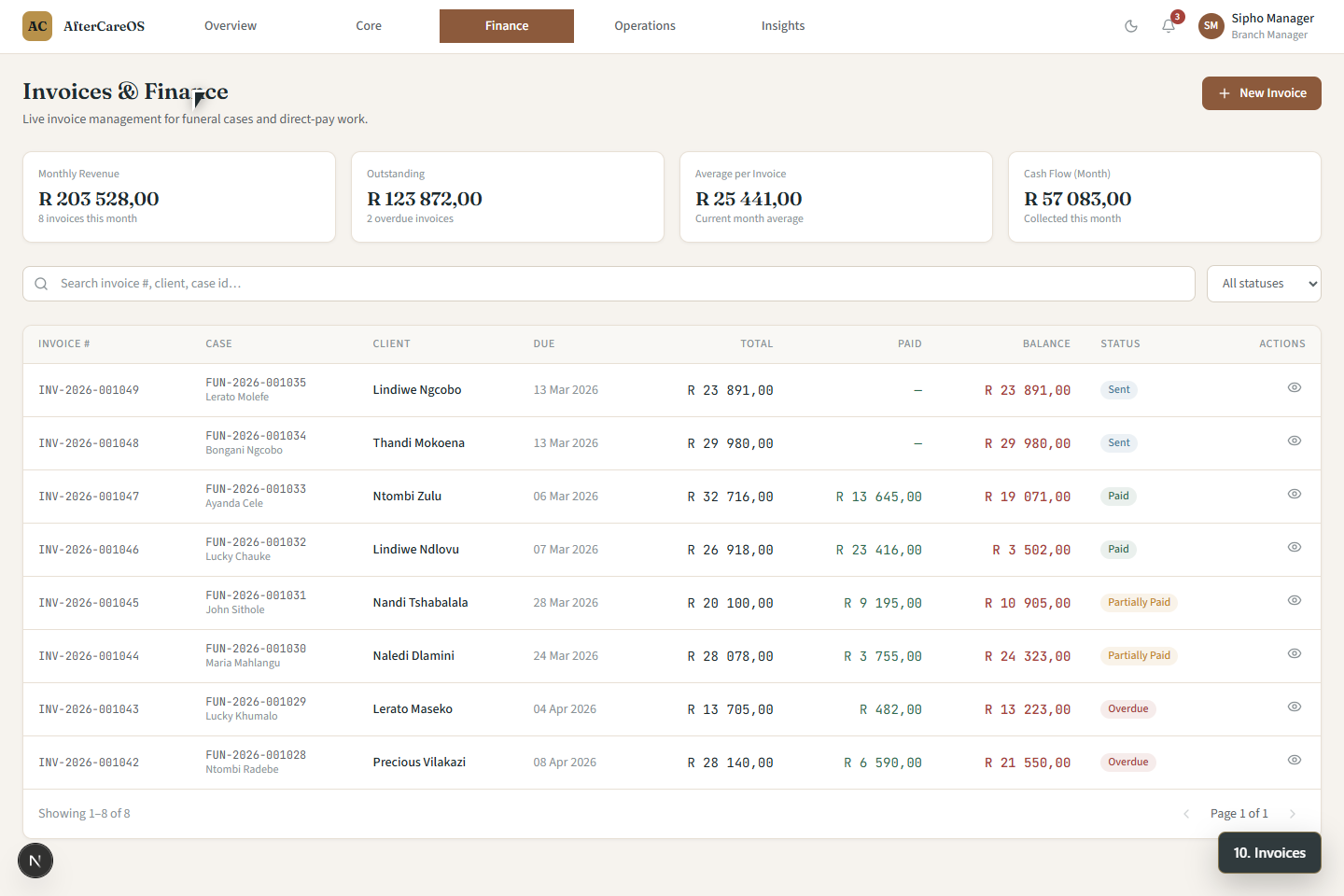
Task: Click the Outstanding card
Action: tap(508, 197)
